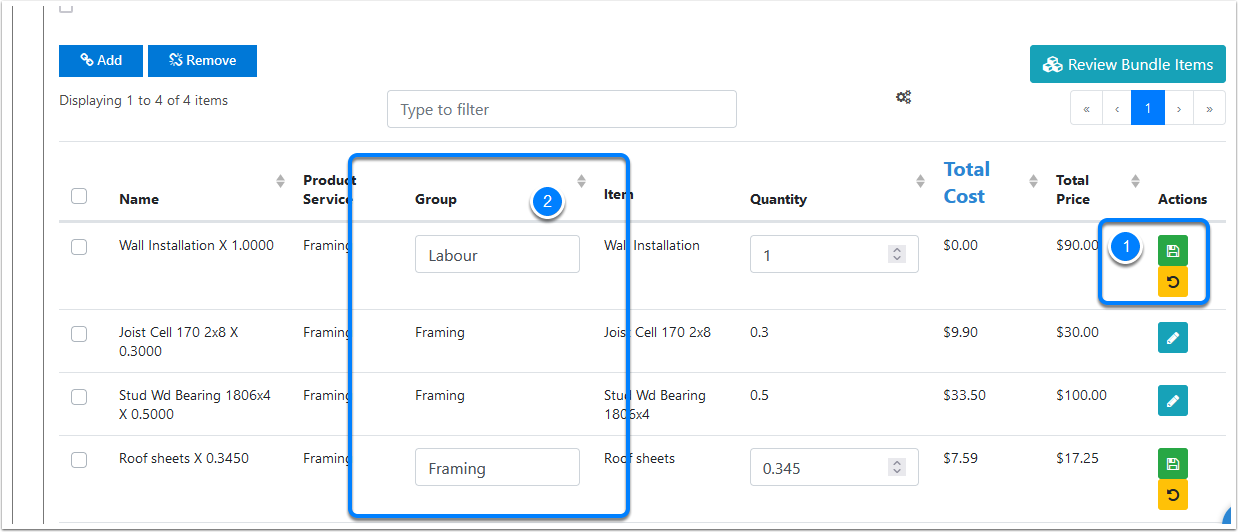This screenshot has height=532, width=1238.
Task: Open Review Bundle Items
Action: pyautogui.click(x=1127, y=64)
